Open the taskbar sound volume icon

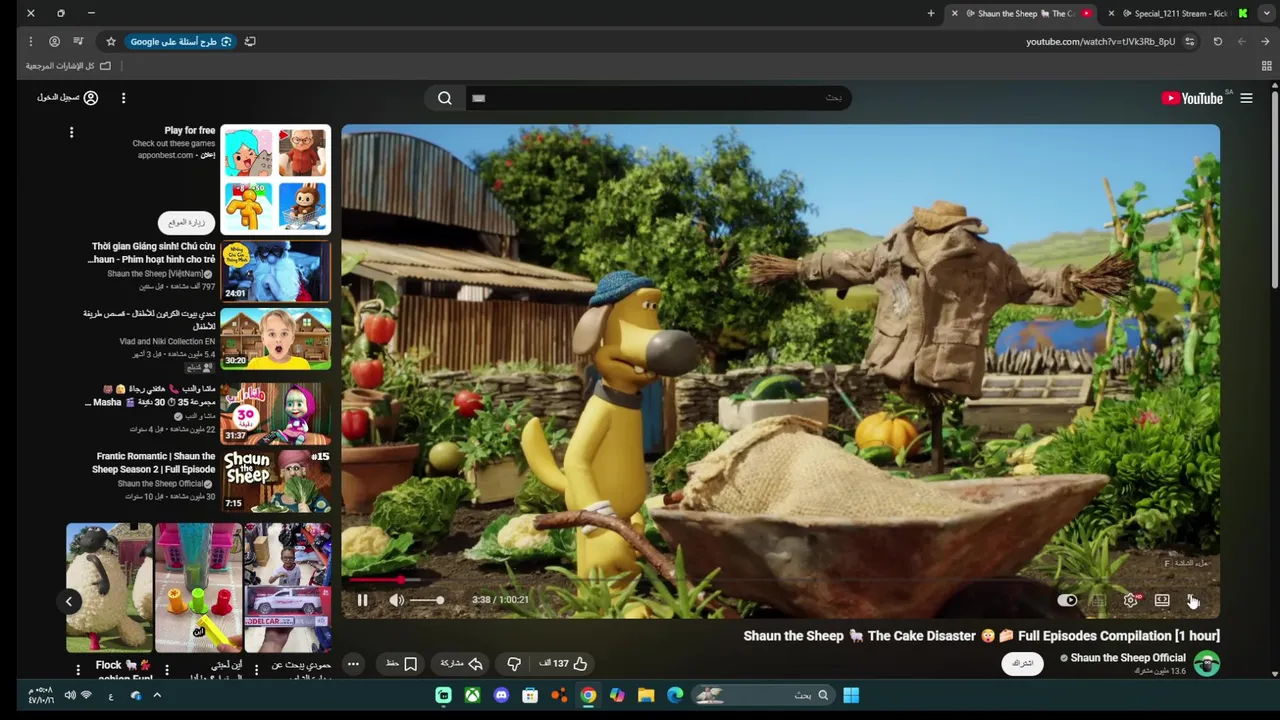point(69,695)
